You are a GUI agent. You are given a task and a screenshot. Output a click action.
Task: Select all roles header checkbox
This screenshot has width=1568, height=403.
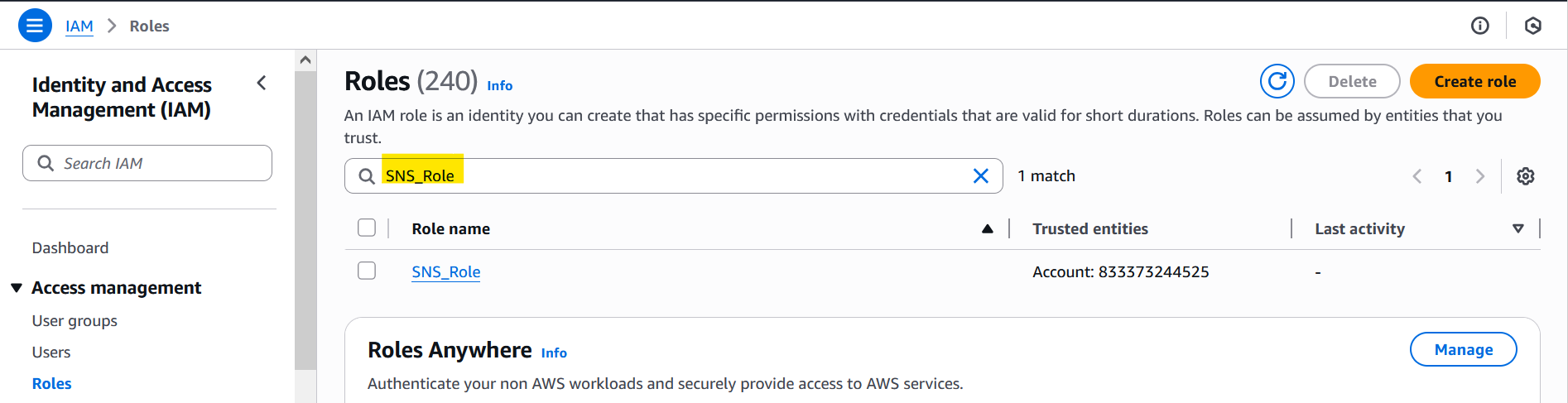point(367,228)
